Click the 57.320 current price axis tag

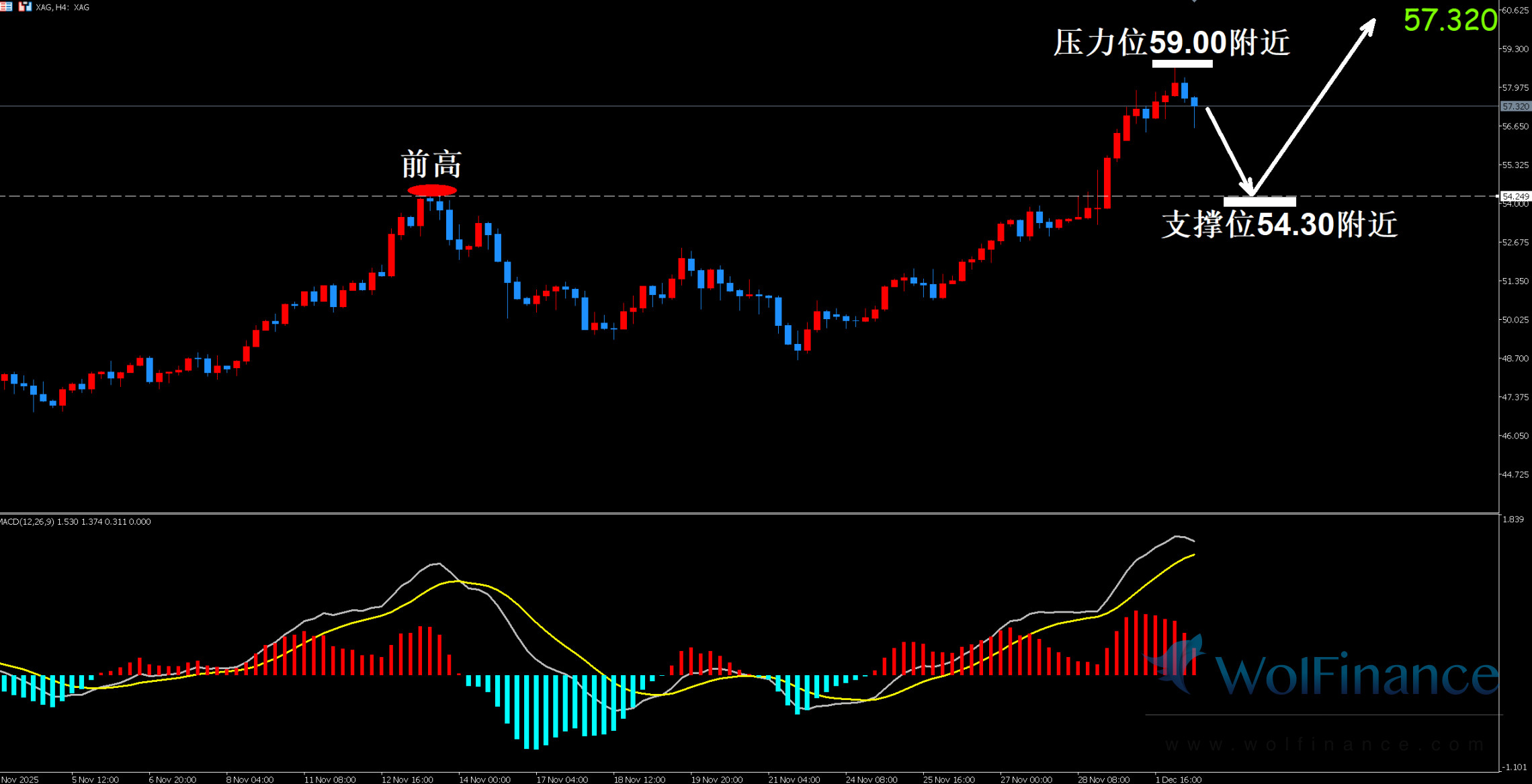(1515, 106)
